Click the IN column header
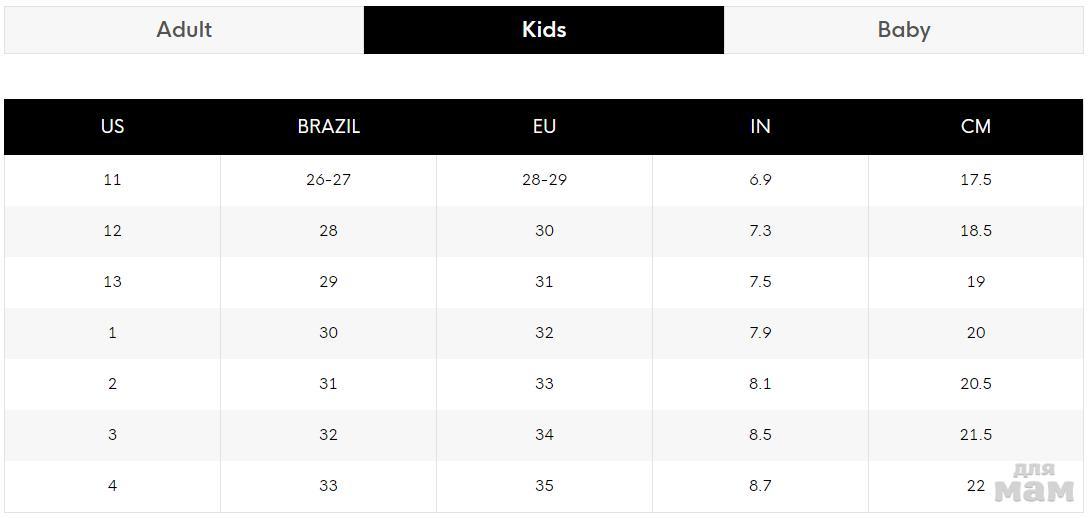The width and height of the screenshot is (1091, 518). (x=760, y=127)
